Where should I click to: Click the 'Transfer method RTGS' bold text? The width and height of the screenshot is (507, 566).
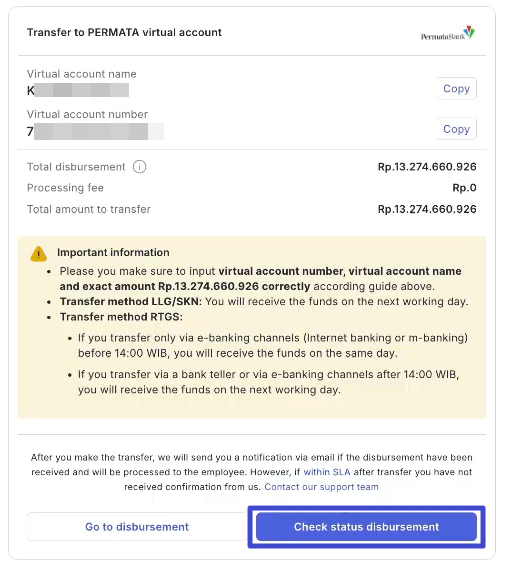tap(121, 317)
